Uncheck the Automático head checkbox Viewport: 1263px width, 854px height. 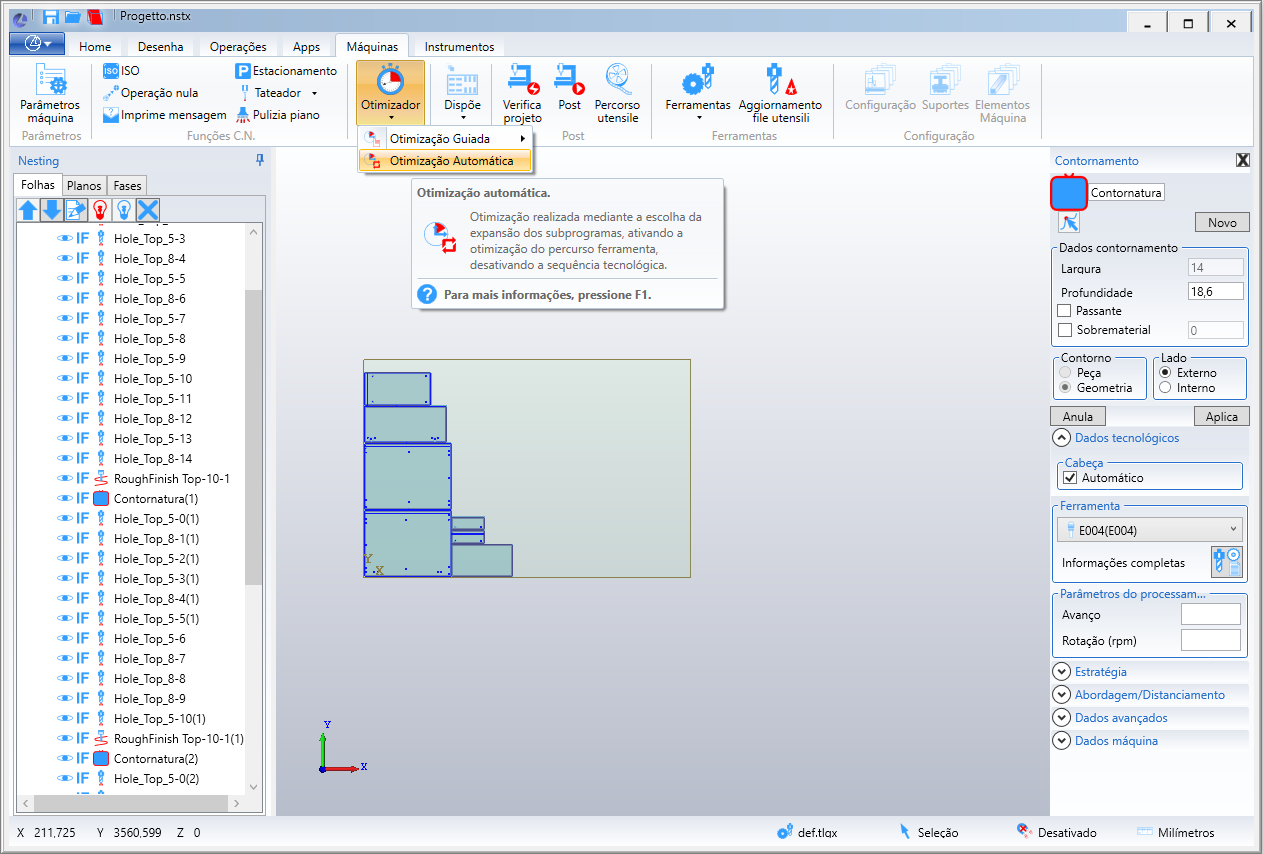1070,478
